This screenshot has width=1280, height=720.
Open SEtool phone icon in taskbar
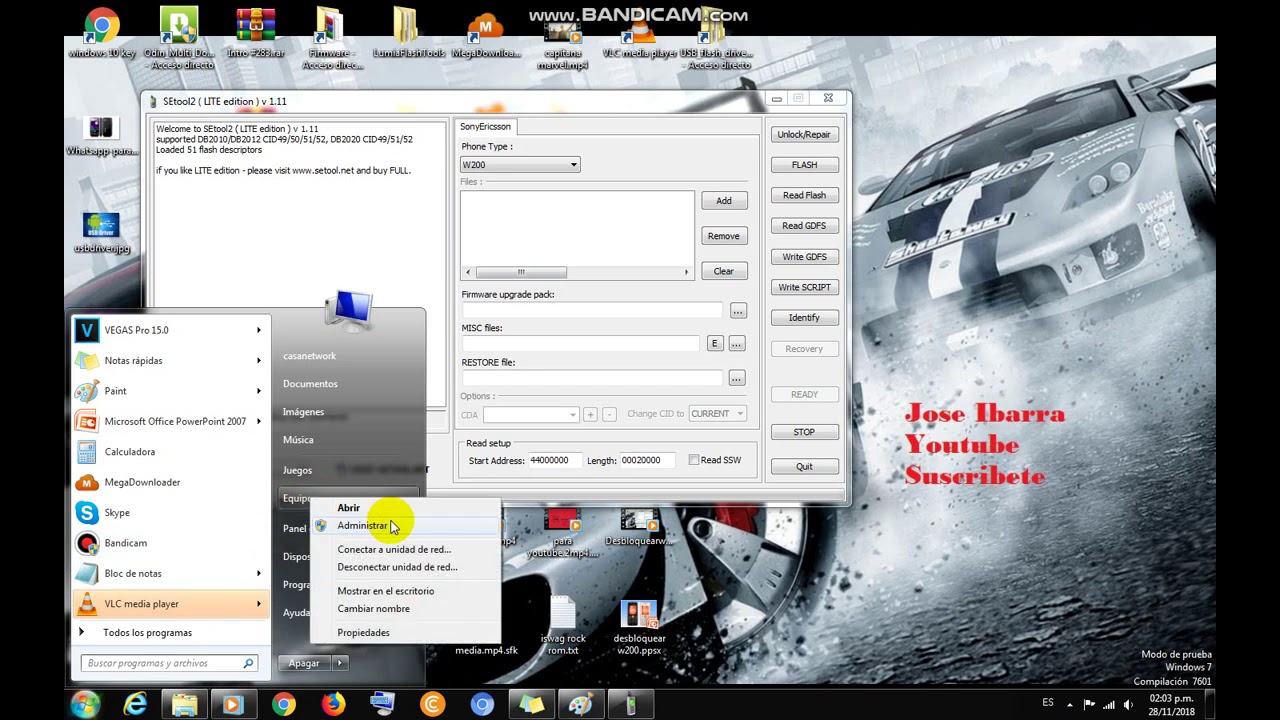click(x=630, y=705)
